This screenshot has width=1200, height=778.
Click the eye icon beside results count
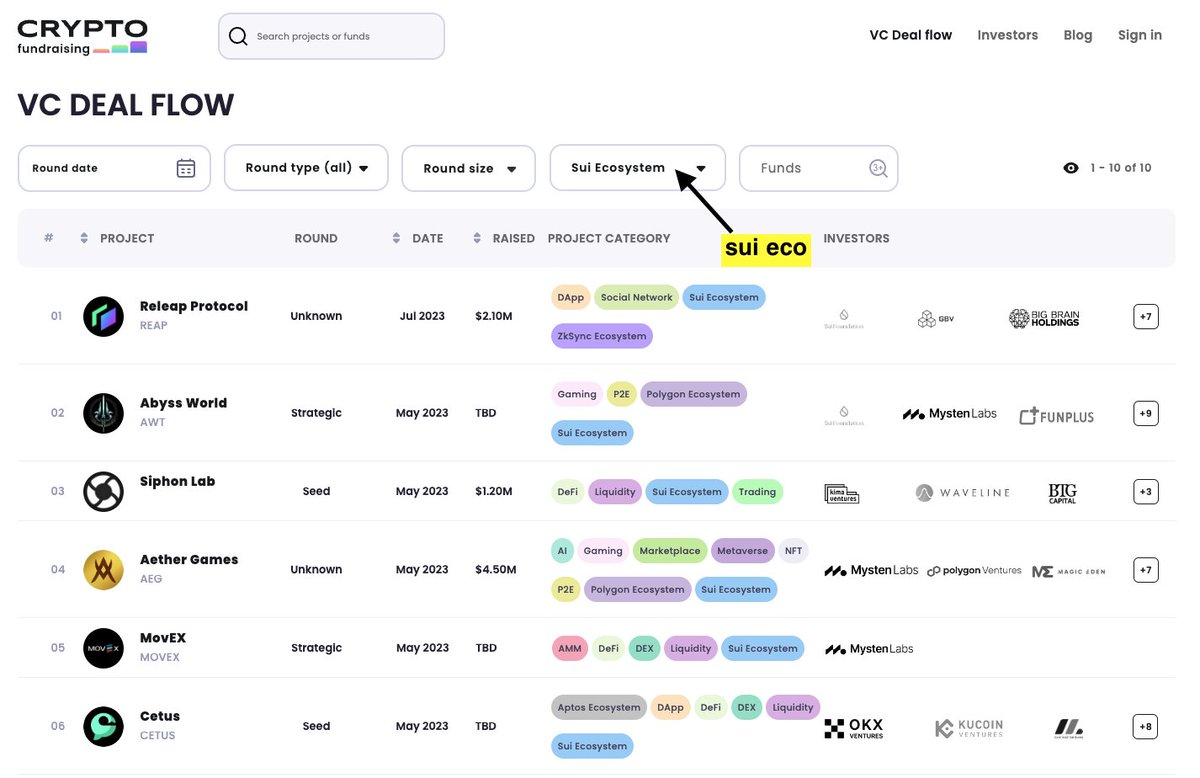(x=1071, y=168)
